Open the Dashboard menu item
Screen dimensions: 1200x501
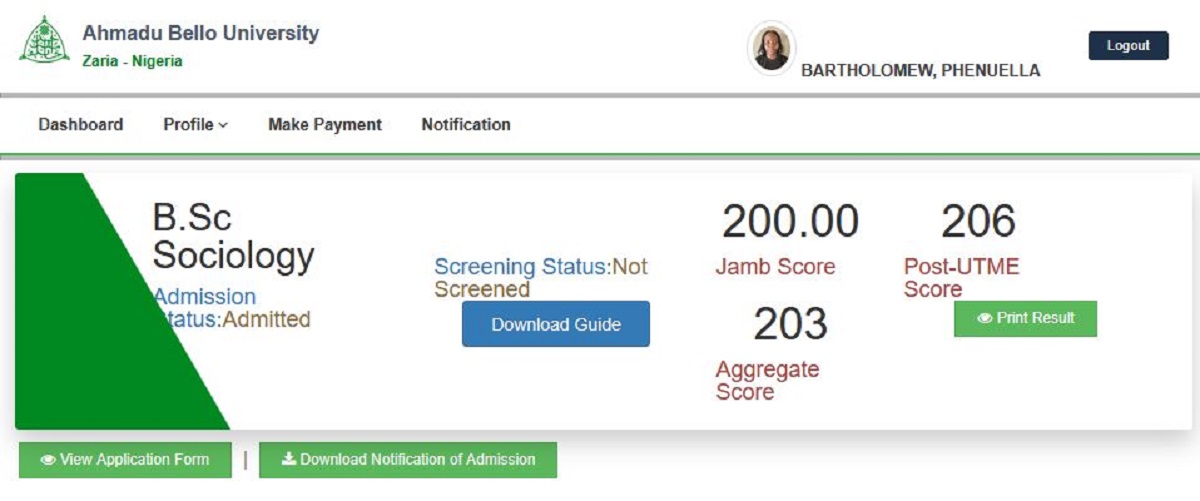click(81, 125)
